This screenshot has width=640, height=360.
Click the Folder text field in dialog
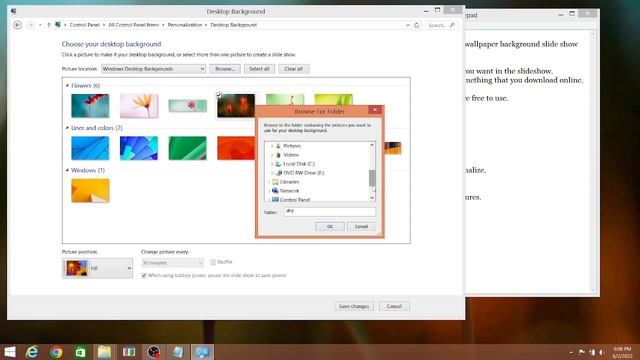tap(330, 211)
